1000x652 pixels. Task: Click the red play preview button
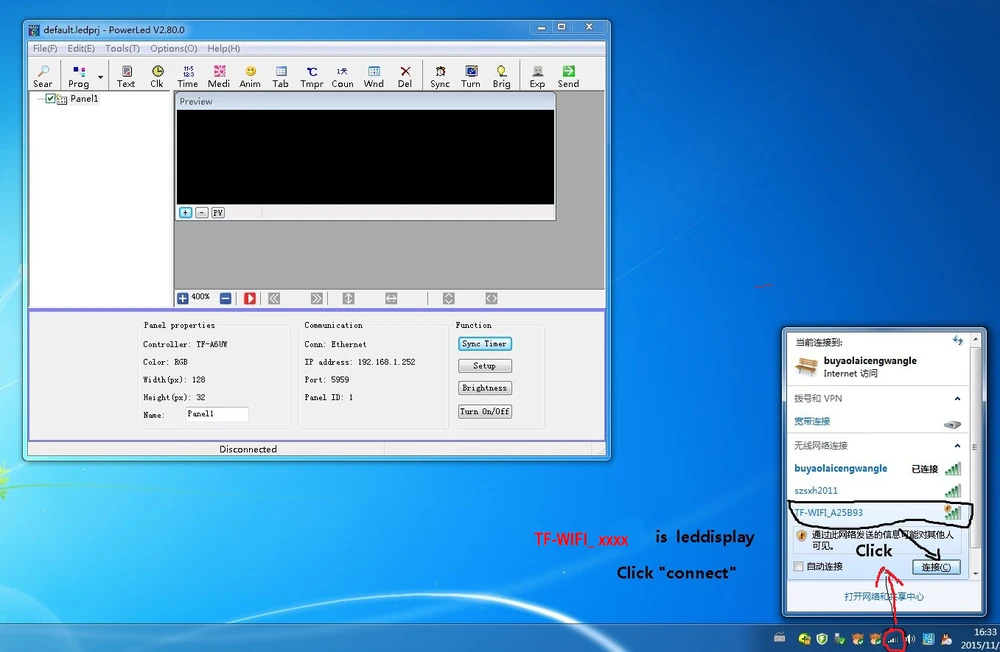point(250,298)
